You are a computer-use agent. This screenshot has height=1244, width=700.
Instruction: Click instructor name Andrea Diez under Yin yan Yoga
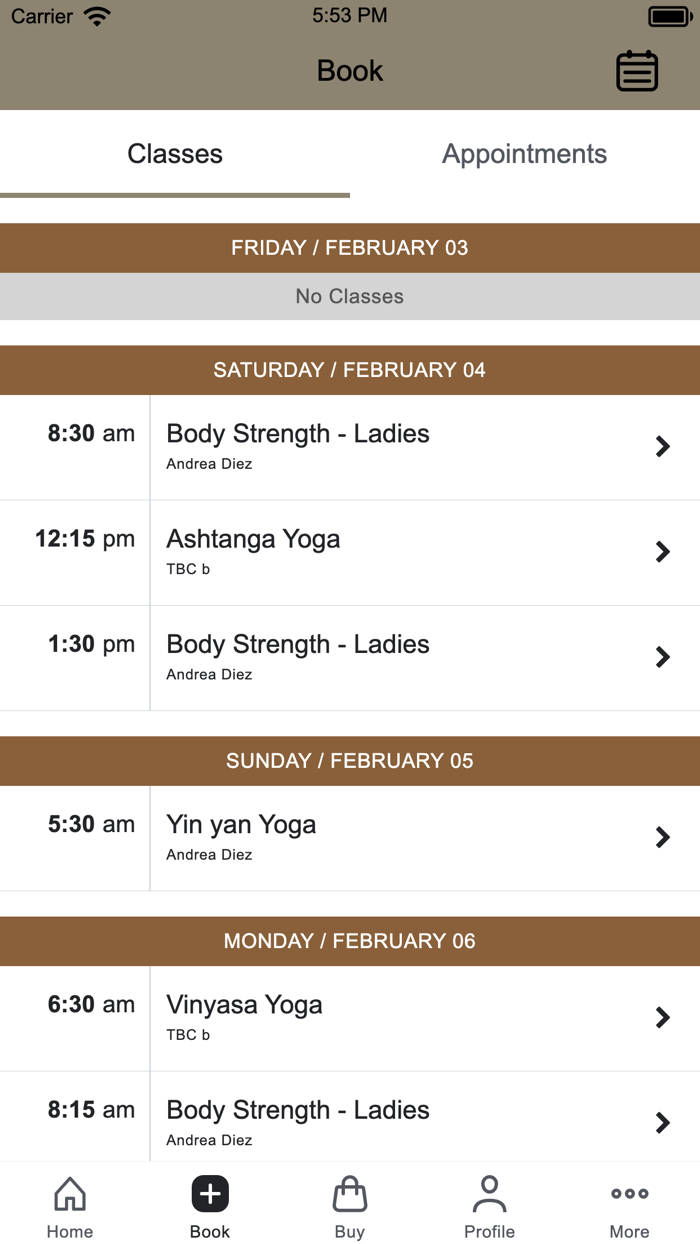(208, 854)
